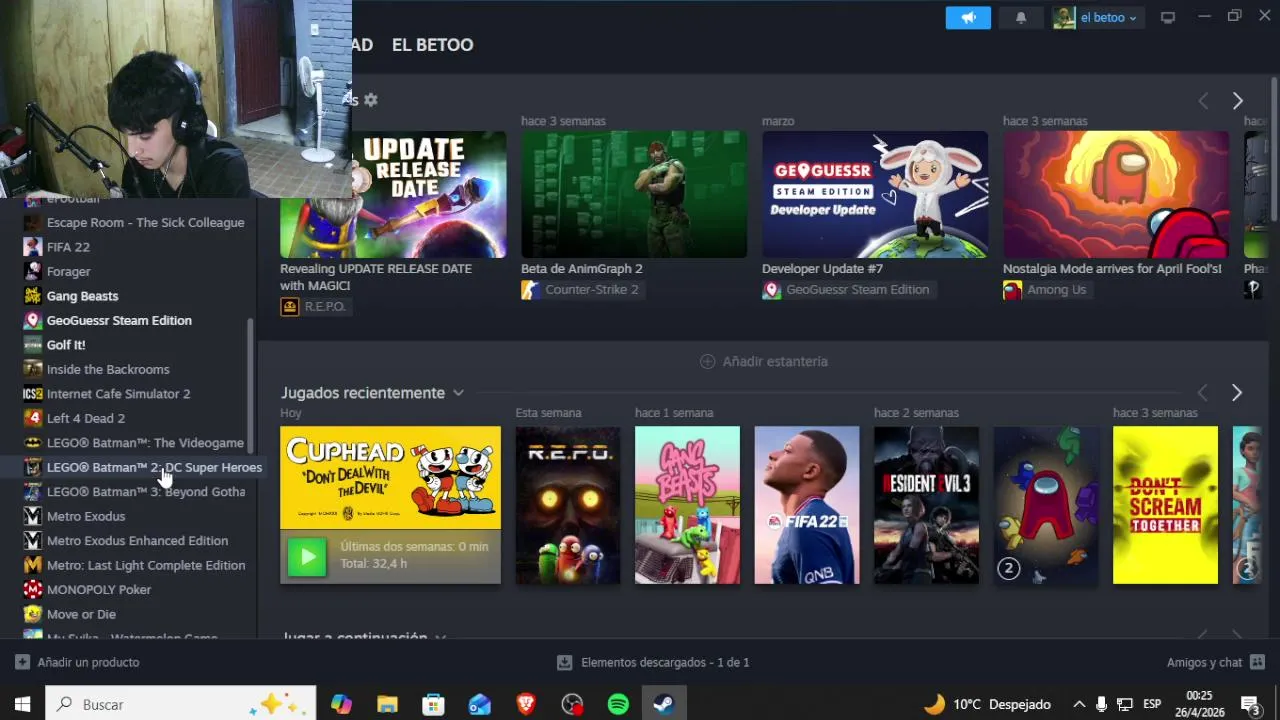Open the EL BETOO profile tab

point(432,45)
